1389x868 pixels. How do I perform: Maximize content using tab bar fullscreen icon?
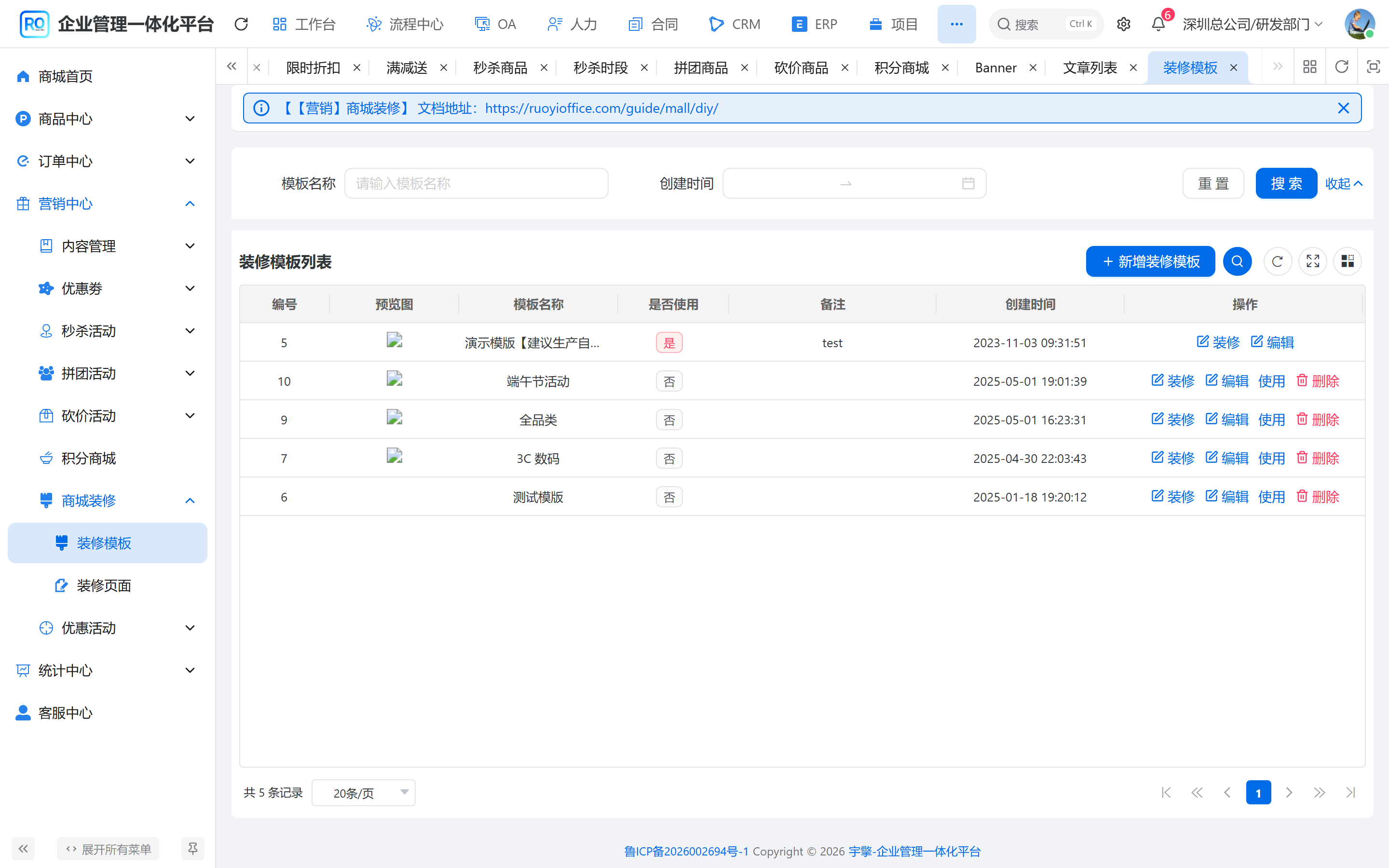click(1373, 67)
